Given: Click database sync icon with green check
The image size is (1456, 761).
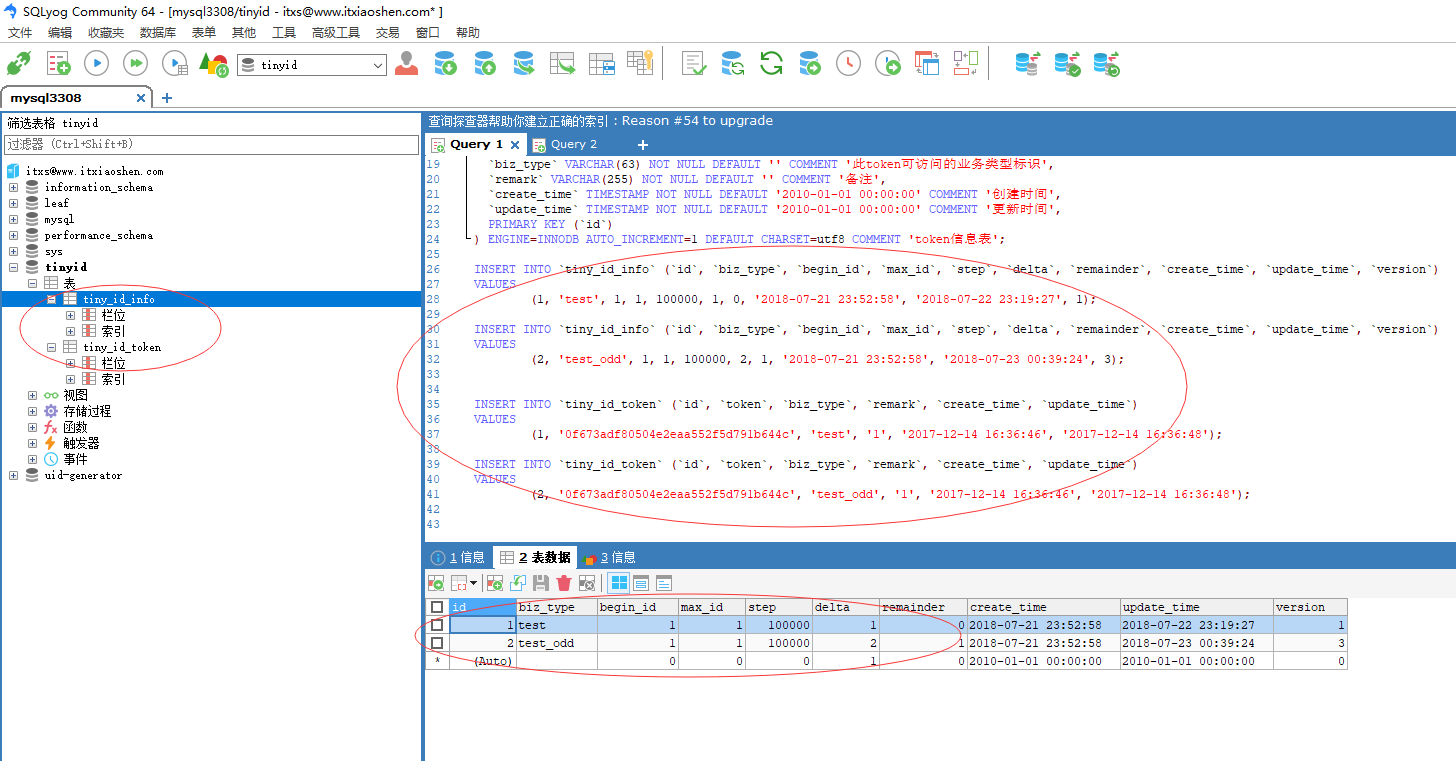Looking at the screenshot, I should click(x=1067, y=64).
